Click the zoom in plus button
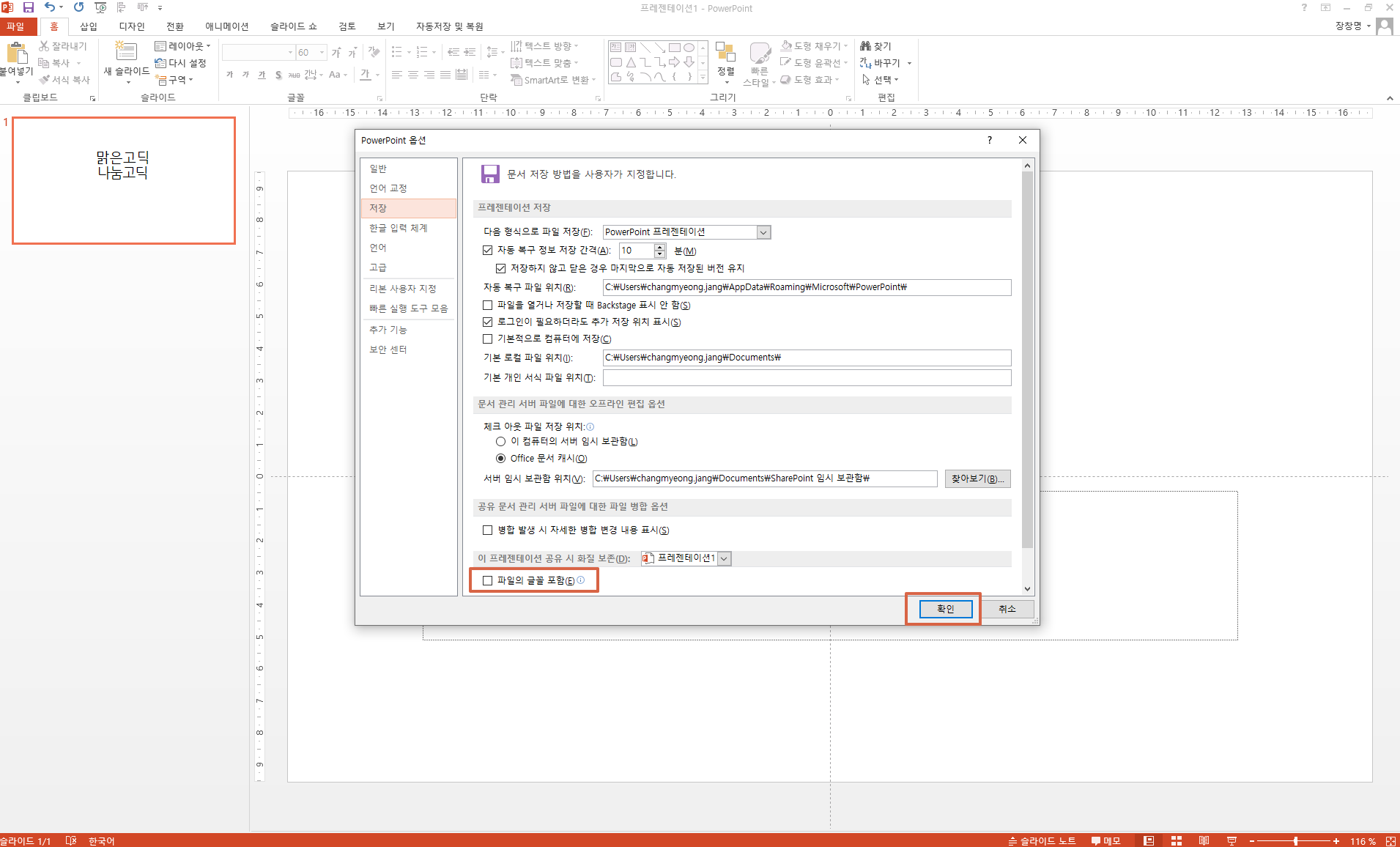 pos(1336,841)
